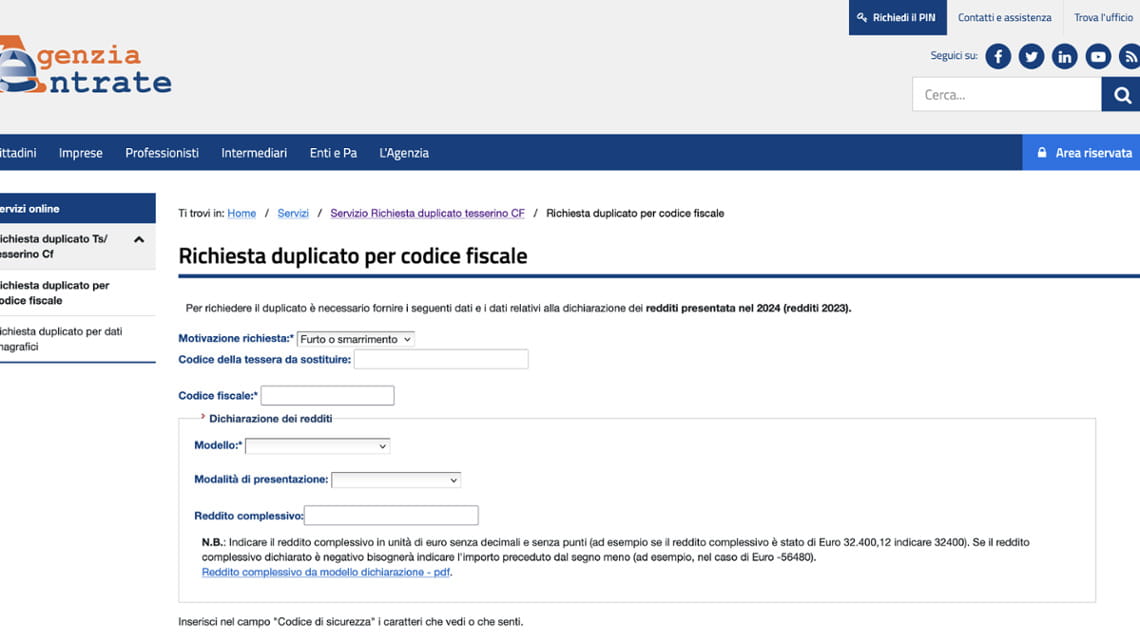Image resolution: width=1140 pixels, height=640 pixels.
Task: Click the Richiedi il PIN button
Action: [x=897, y=17]
